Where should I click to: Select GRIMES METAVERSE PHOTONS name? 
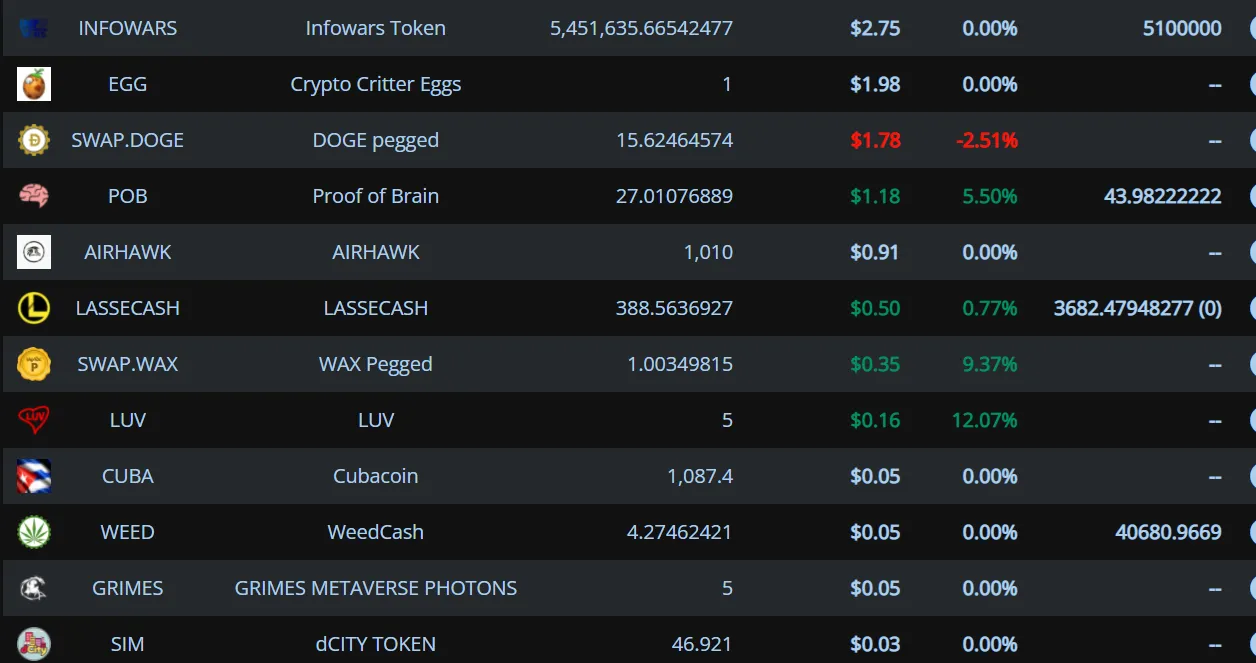pyautogui.click(x=376, y=588)
